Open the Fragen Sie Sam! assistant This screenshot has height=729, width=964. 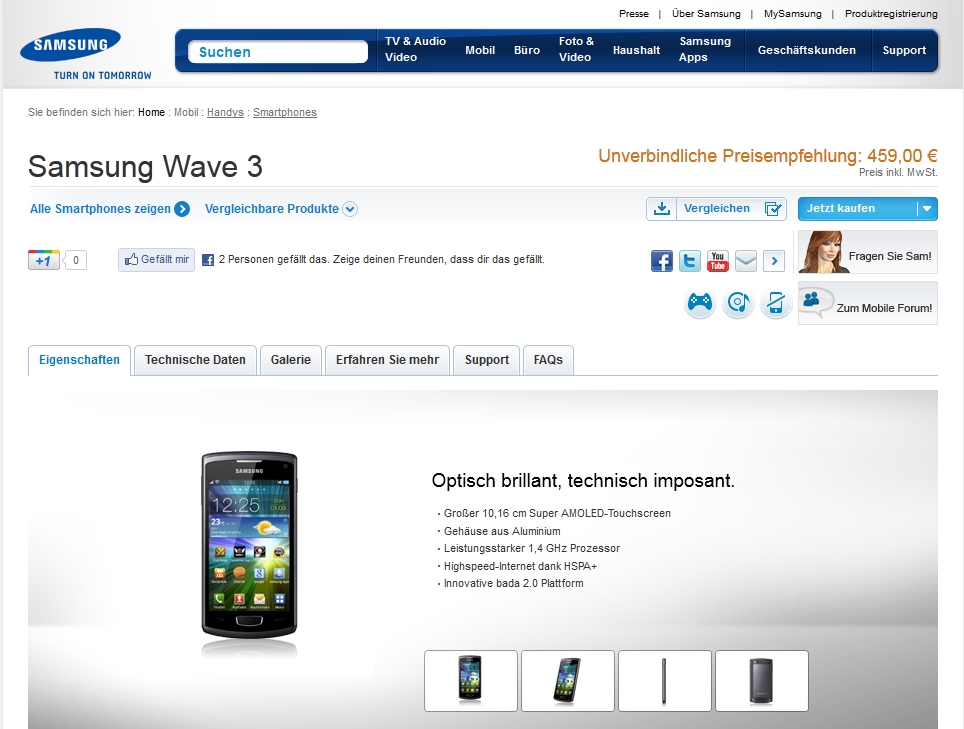click(x=867, y=252)
